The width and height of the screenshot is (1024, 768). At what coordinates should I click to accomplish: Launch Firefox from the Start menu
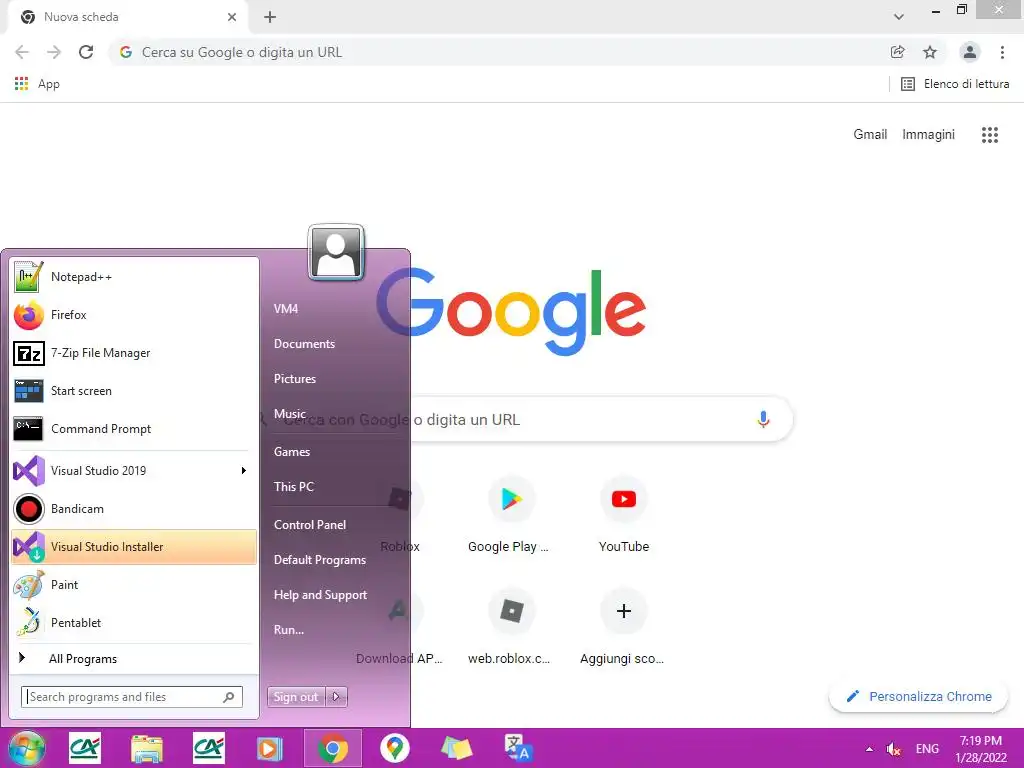[134, 315]
